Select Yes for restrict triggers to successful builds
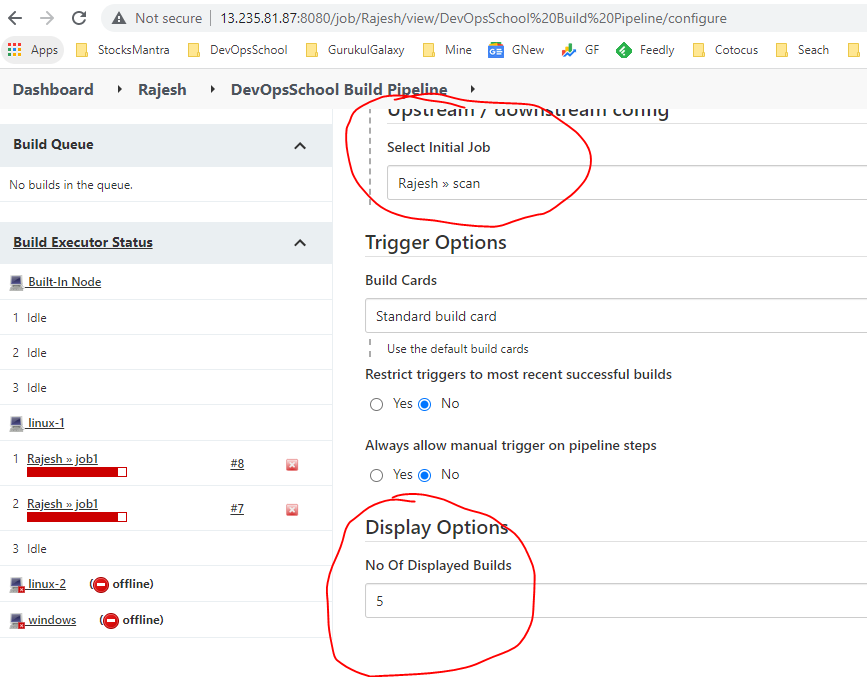Image resolution: width=867 pixels, height=677 pixels. (376, 404)
